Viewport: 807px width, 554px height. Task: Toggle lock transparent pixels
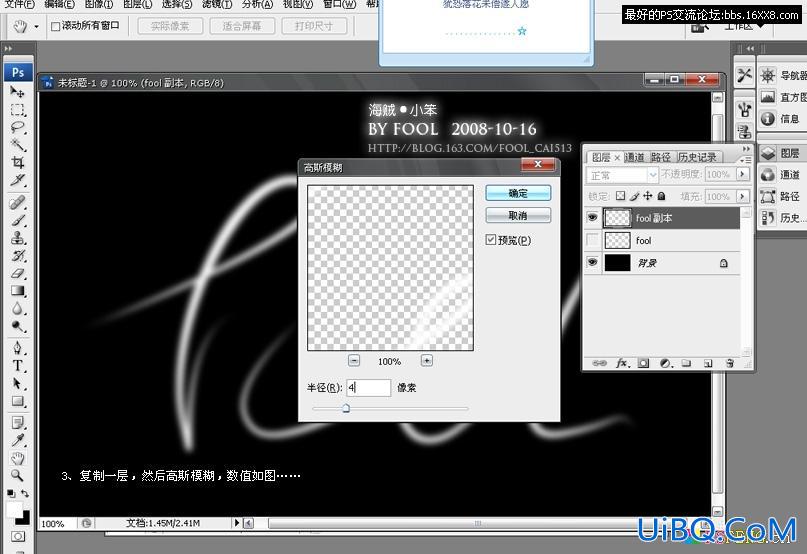click(x=620, y=196)
